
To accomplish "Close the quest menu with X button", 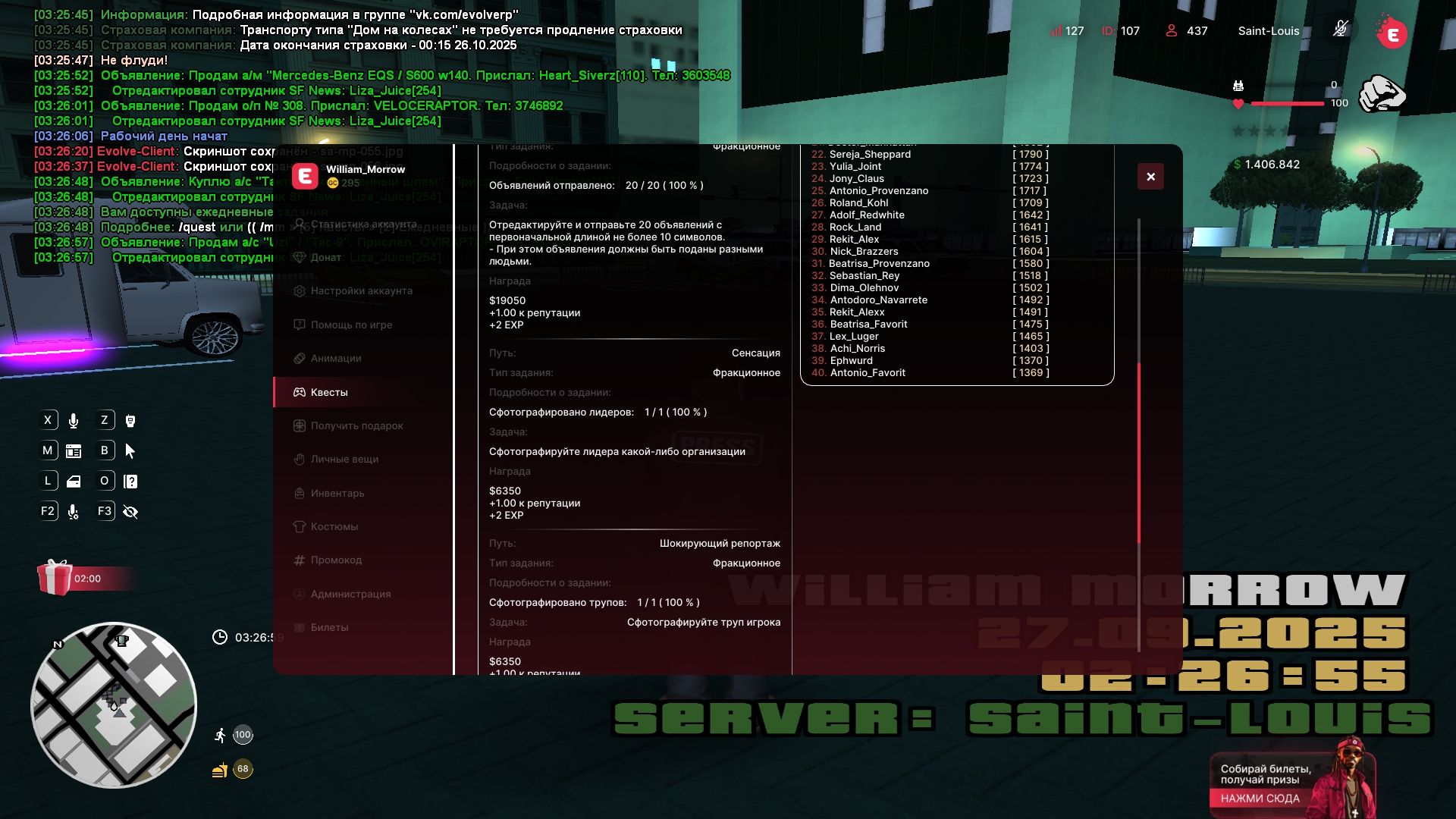I will [x=1150, y=177].
